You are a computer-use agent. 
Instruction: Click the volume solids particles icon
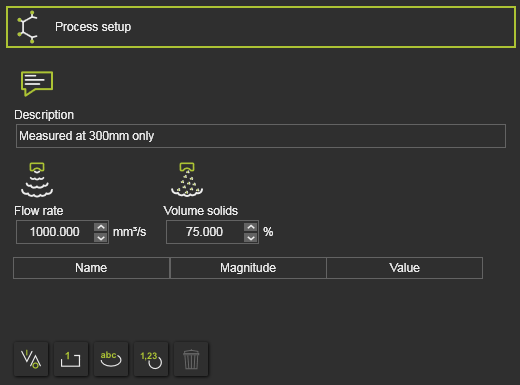click(x=187, y=180)
